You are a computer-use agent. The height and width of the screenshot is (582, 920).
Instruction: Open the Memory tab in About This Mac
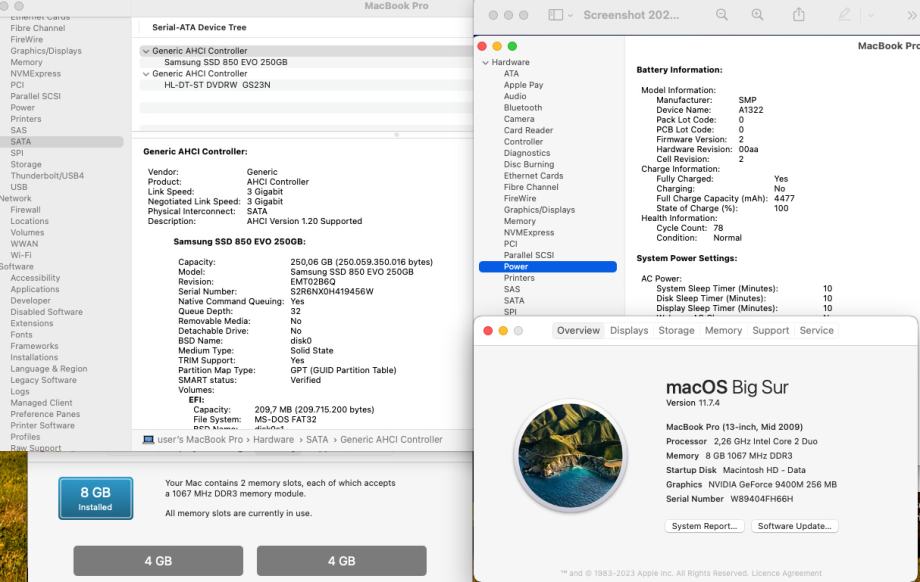point(723,330)
